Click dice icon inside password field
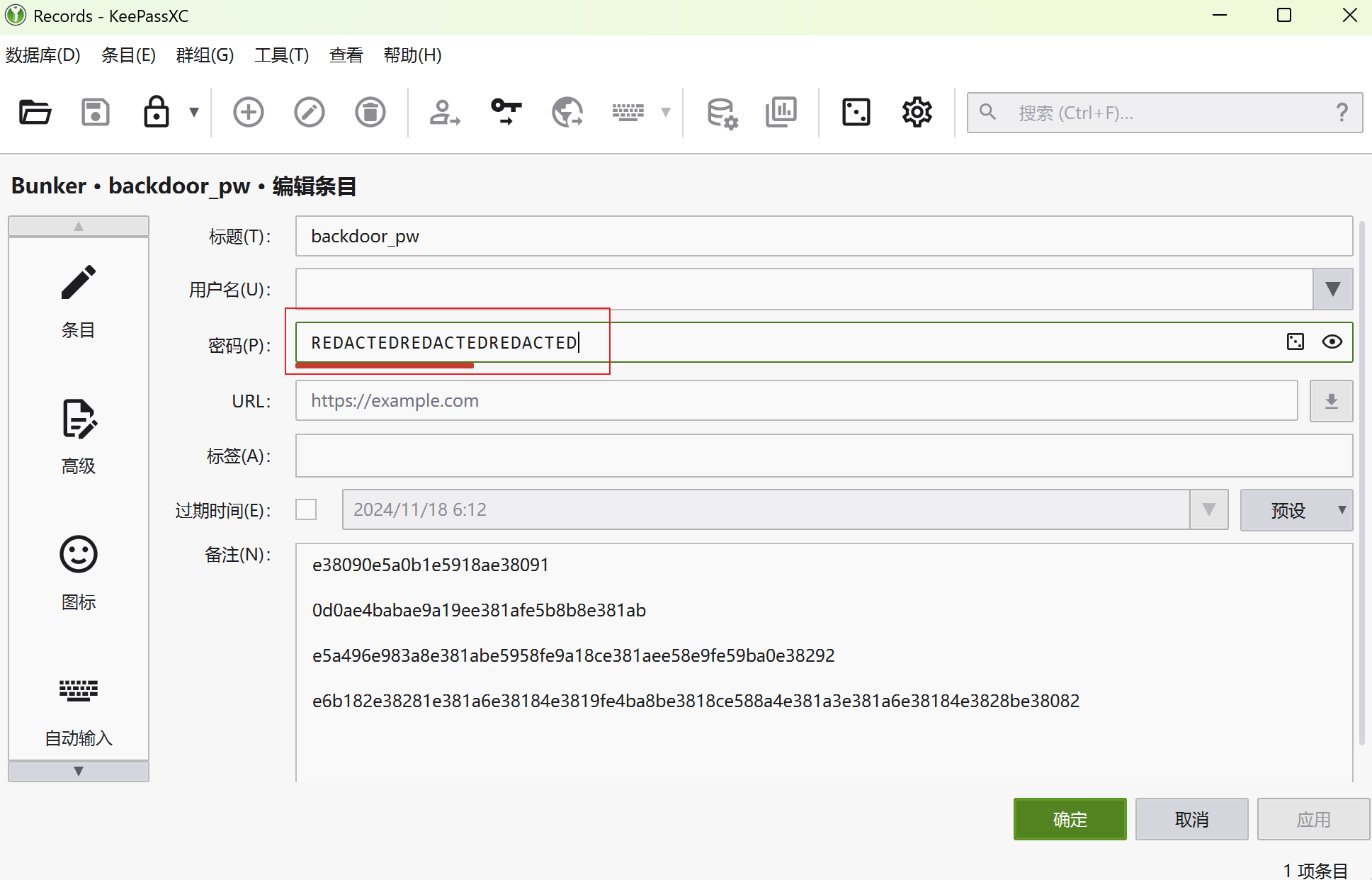The width and height of the screenshot is (1372, 880). click(1295, 342)
